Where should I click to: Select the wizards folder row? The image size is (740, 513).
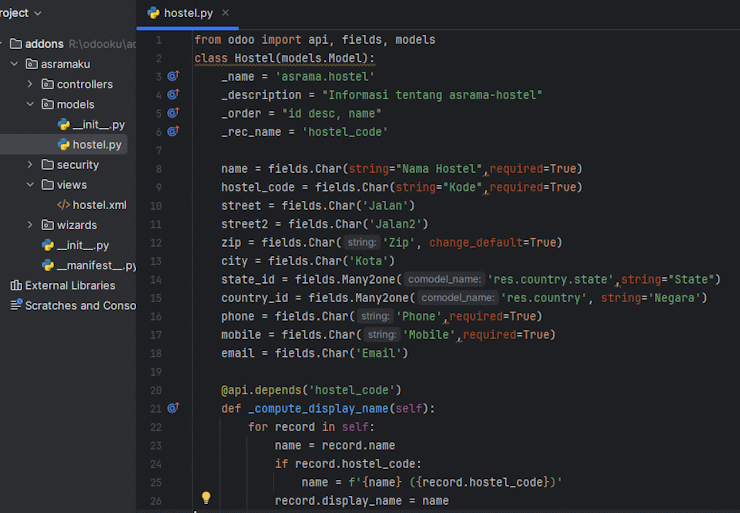tap(68, 225)
